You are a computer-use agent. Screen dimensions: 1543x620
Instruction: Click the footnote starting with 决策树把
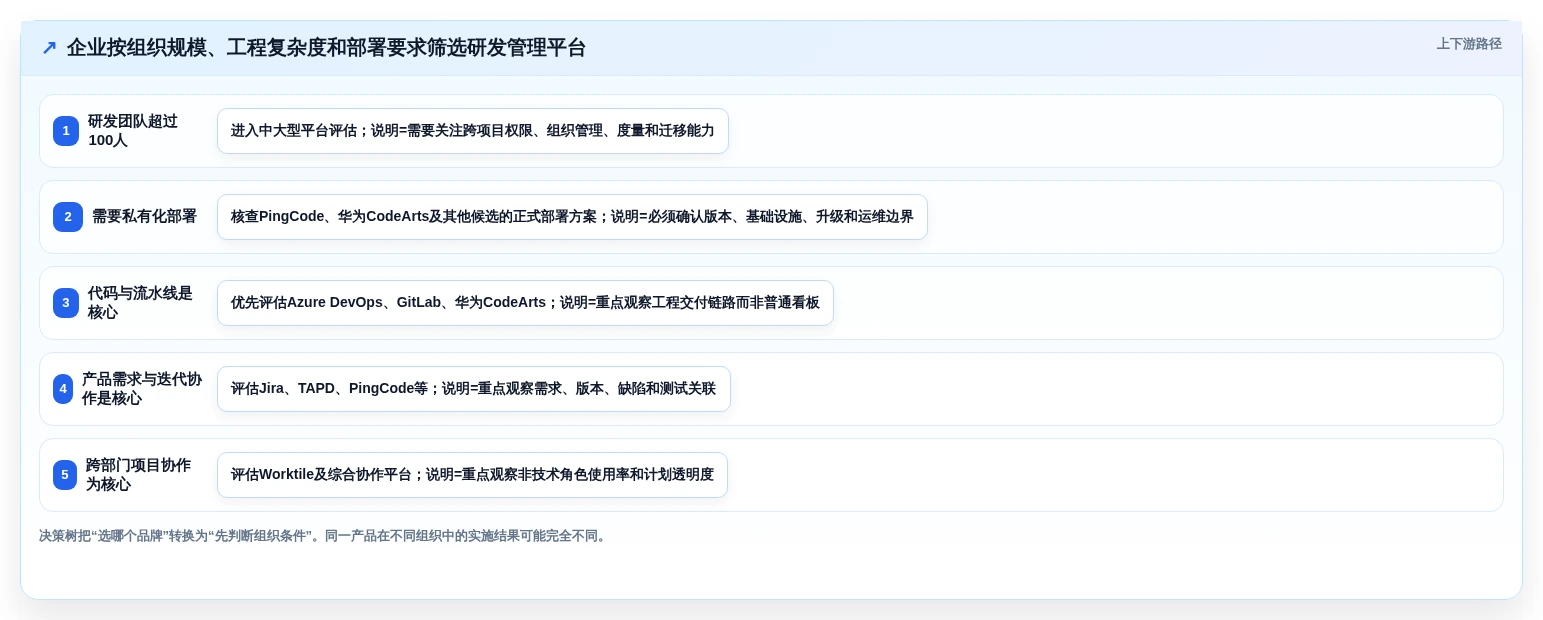coord(323,536)
